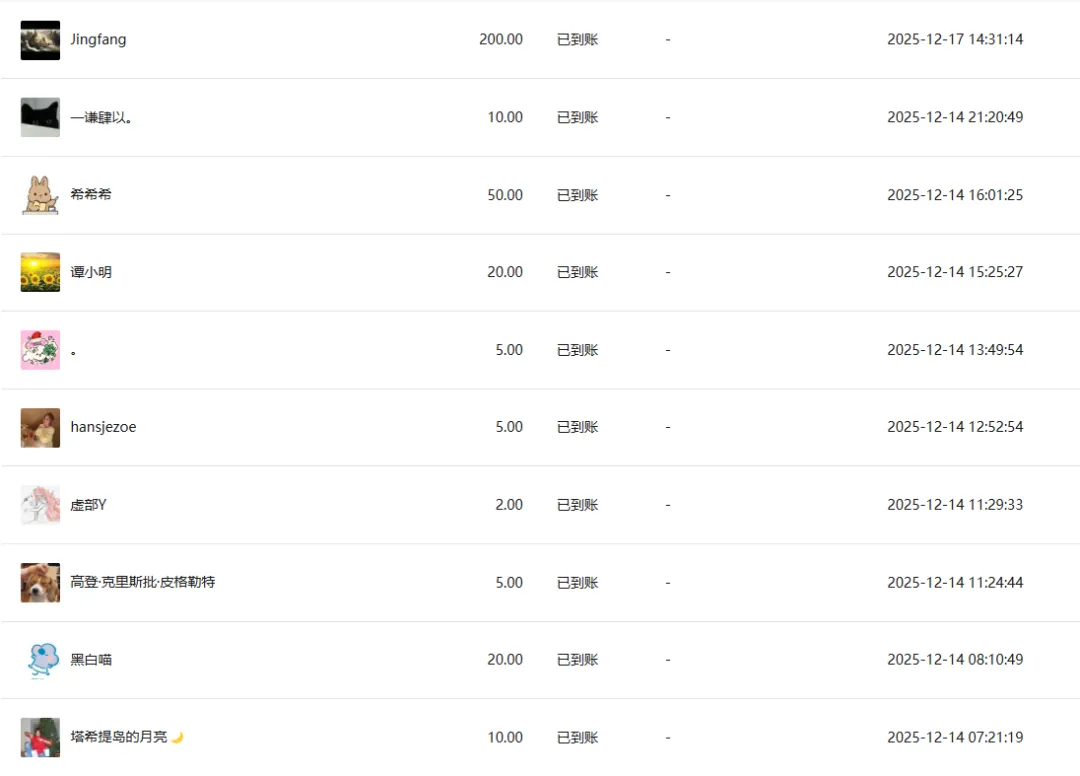Click Jingfang's avatar thumbnail

tap(40, 40)
